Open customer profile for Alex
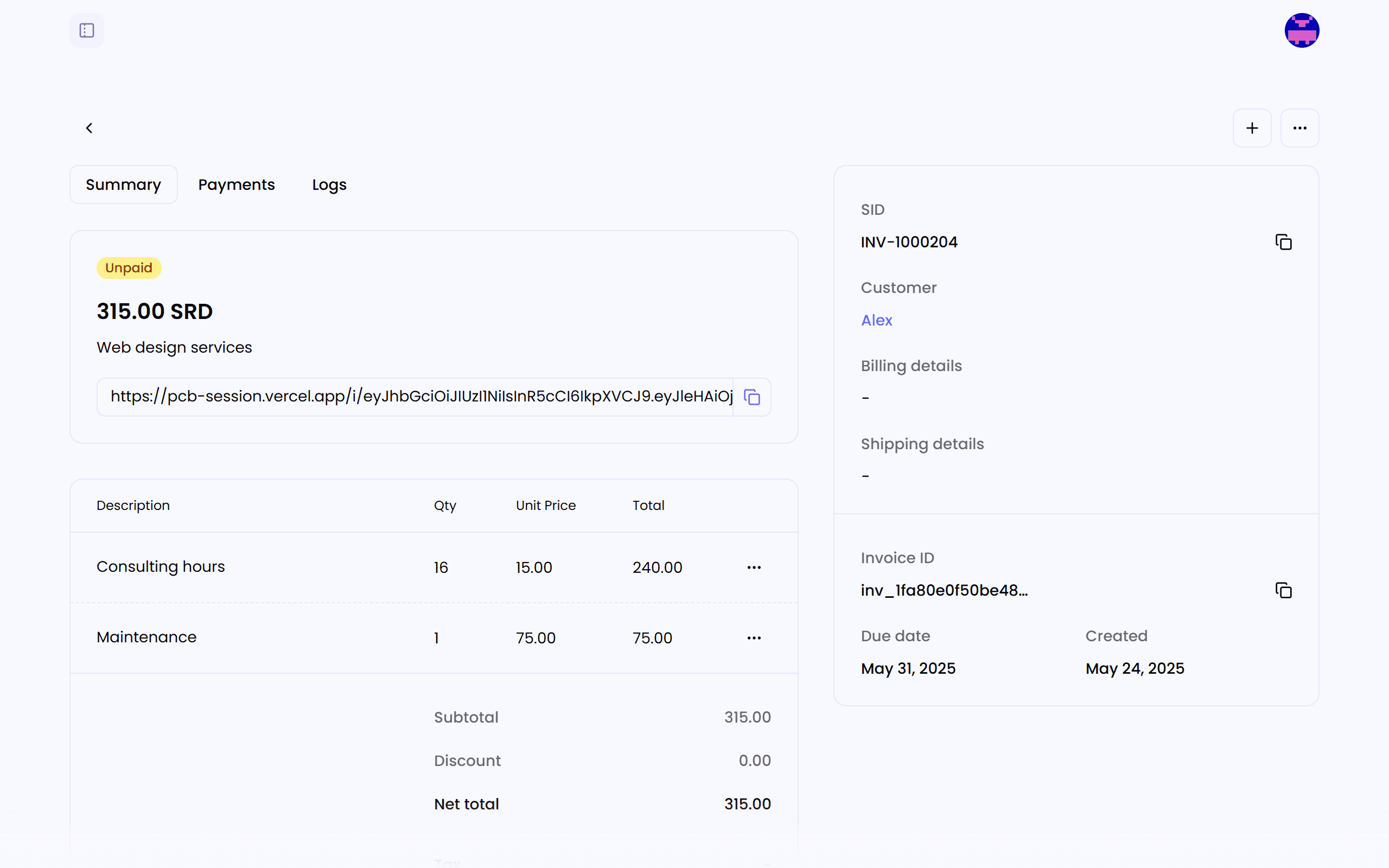The height and width of the screenshot is (868, 1389). click(x=876, y=320)
